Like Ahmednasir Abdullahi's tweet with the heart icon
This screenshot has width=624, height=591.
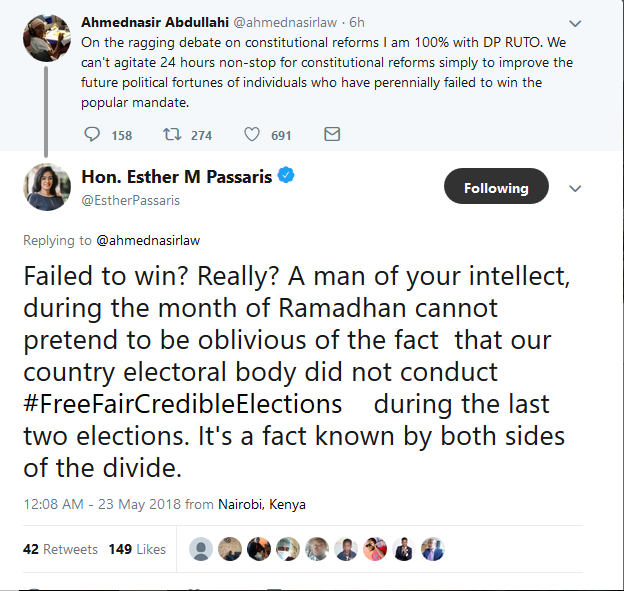click(x=253, y=134)
